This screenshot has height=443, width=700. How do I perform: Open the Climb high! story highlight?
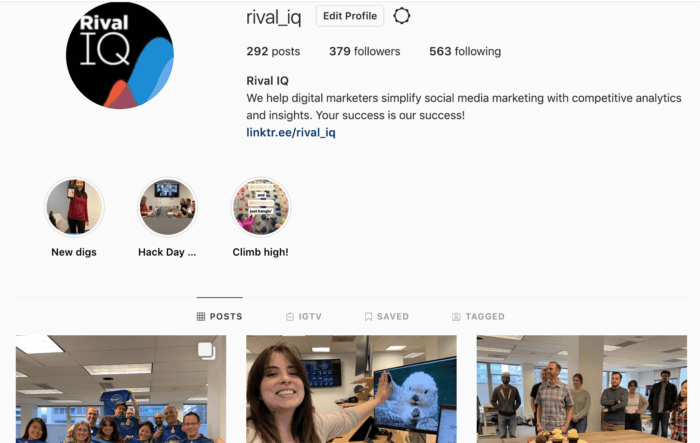tap(261, 207)
